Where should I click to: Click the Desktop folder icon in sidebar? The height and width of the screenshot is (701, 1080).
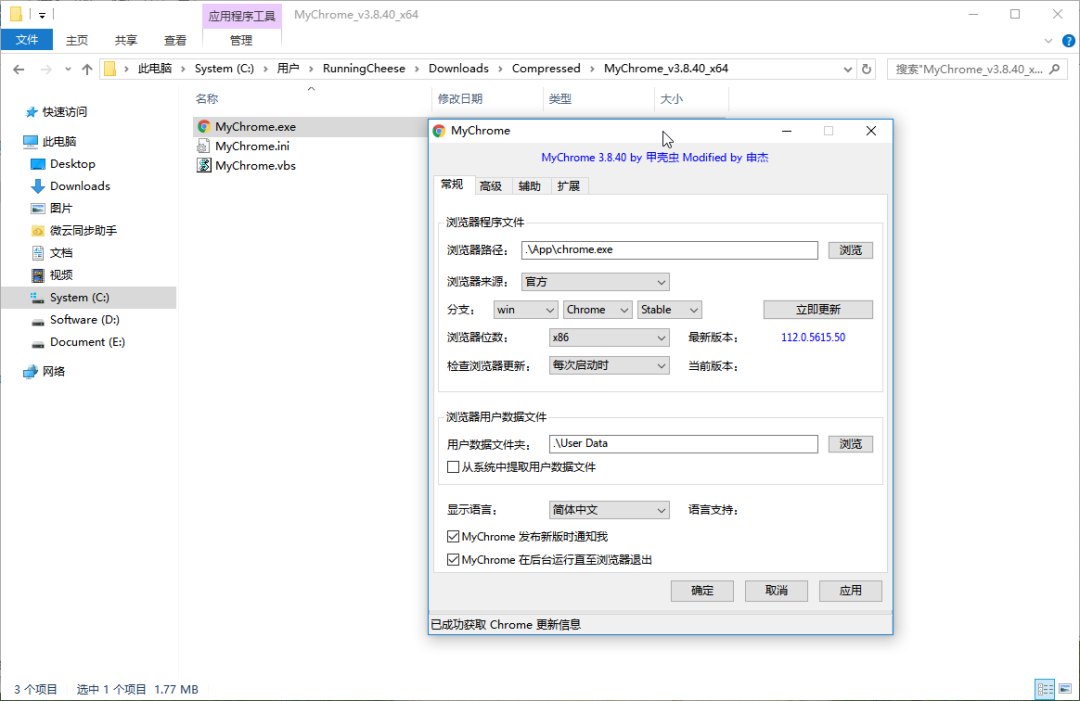tap(38, 164)
